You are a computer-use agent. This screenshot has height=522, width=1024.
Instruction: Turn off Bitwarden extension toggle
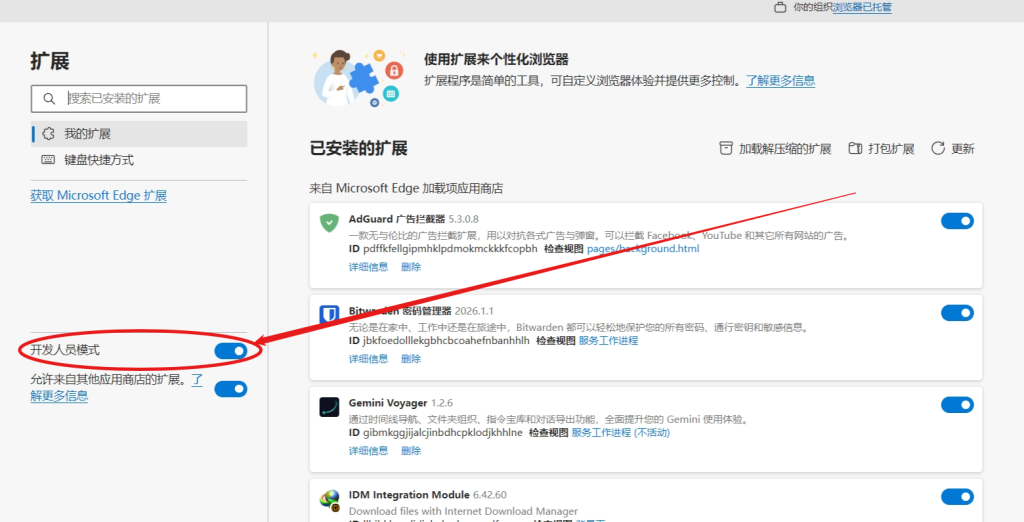(x=957, y=313)
